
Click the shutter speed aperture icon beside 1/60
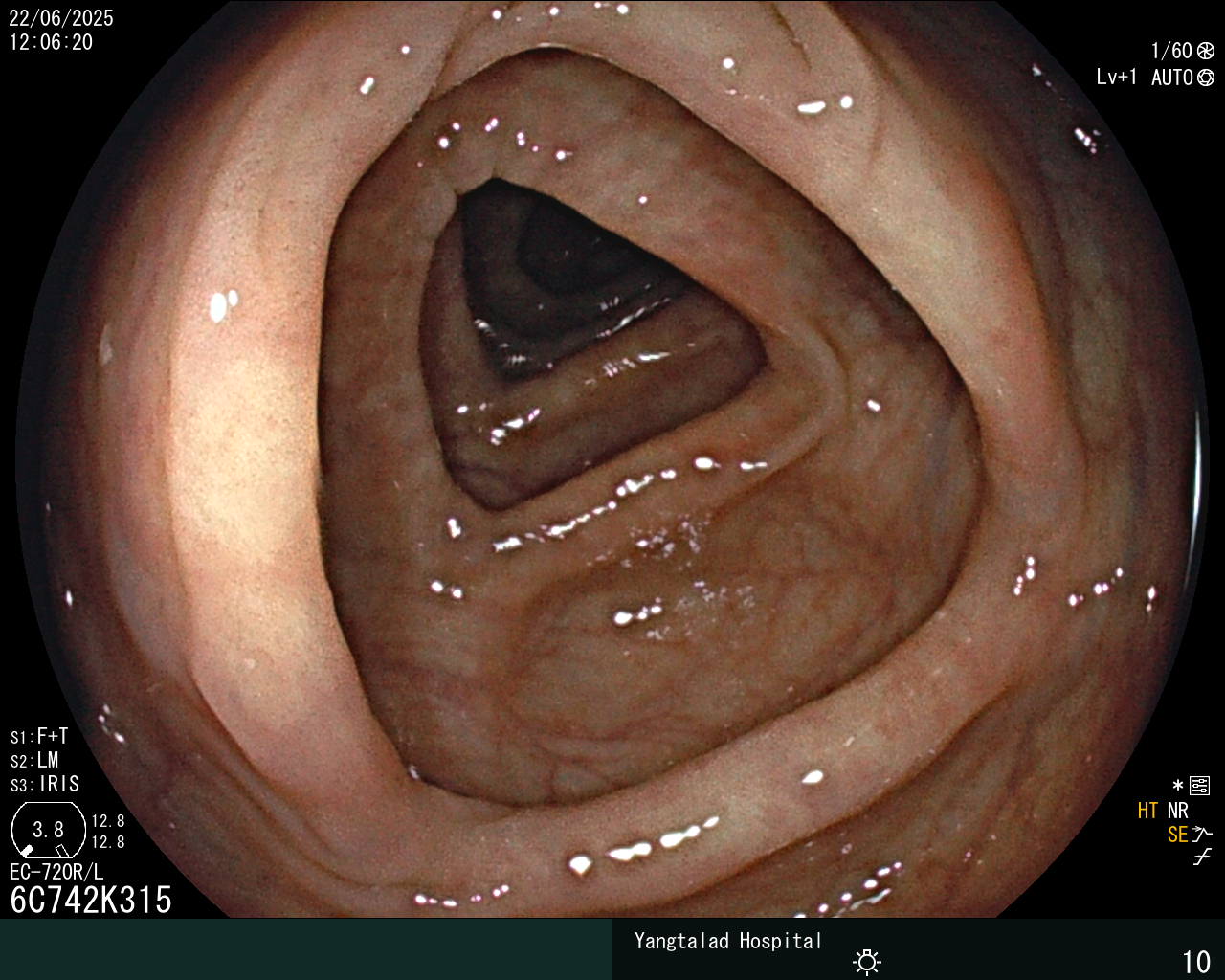pos(1206,51)
